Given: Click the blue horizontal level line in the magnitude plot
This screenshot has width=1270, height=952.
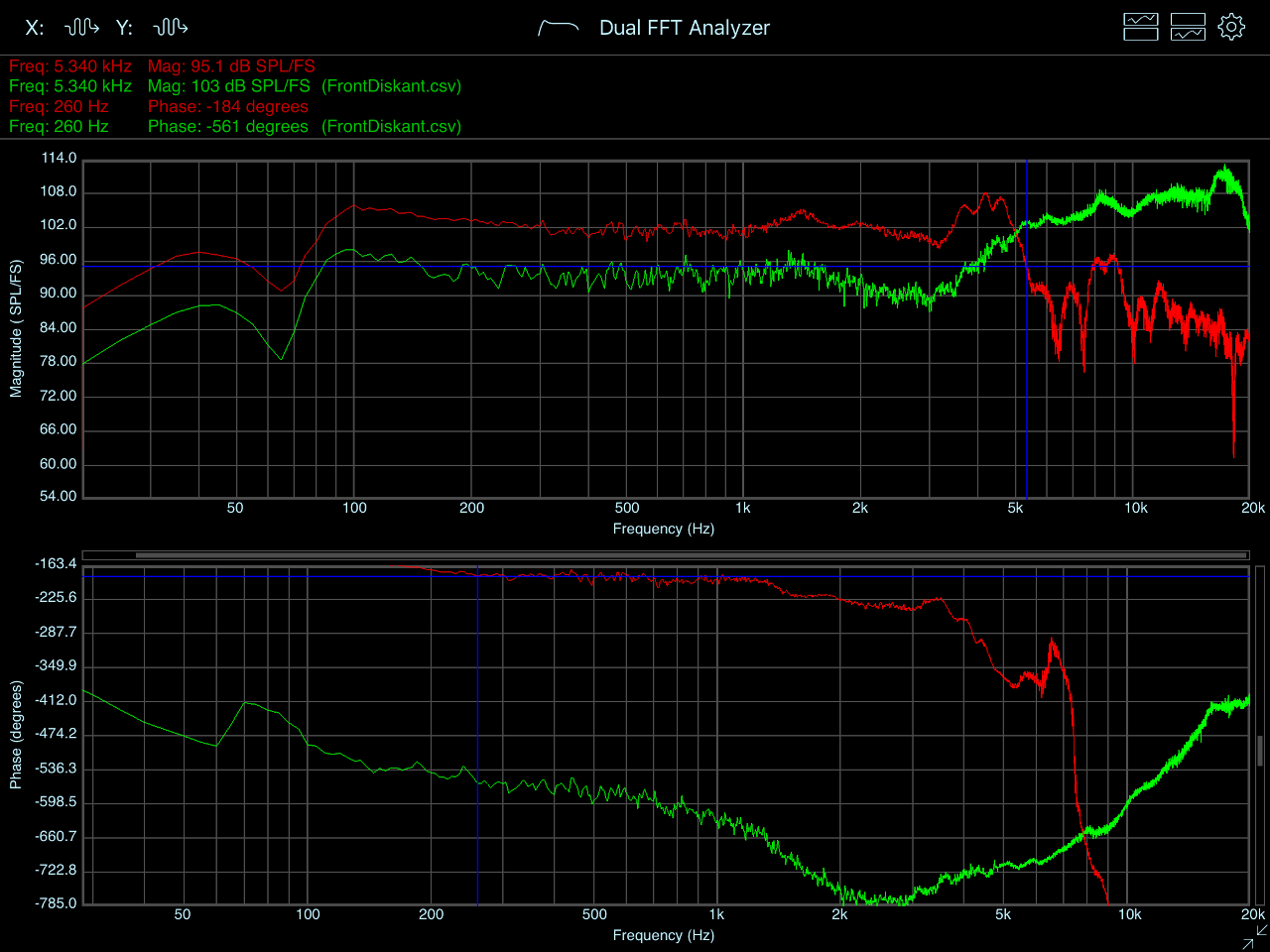Looking at the screenshot, I should pyautogui.click(x=666, y=266).
